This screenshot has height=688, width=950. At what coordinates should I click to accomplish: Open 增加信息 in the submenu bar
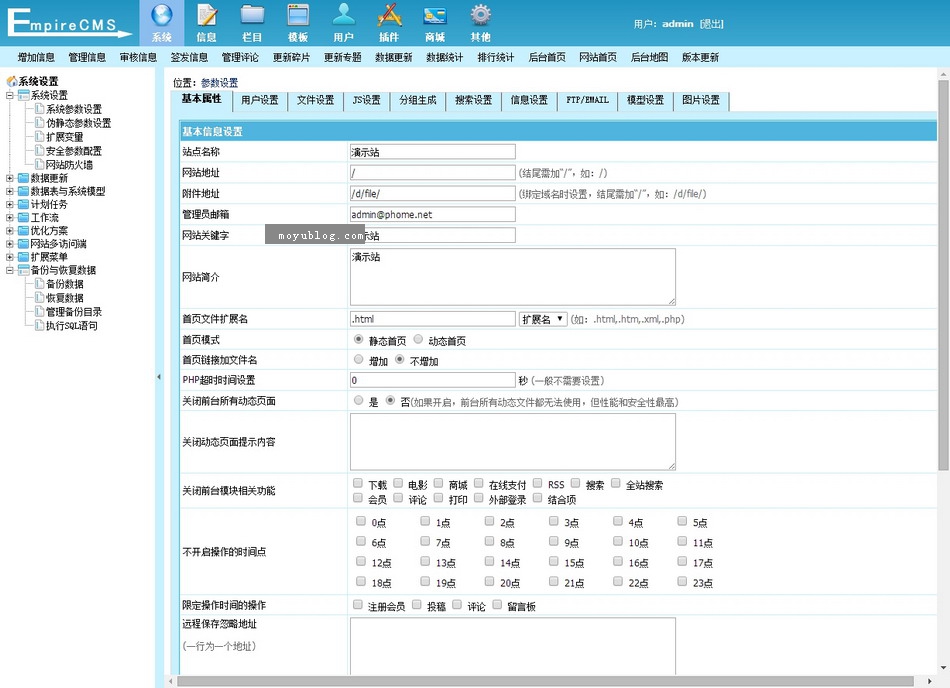tap(36, 58)
